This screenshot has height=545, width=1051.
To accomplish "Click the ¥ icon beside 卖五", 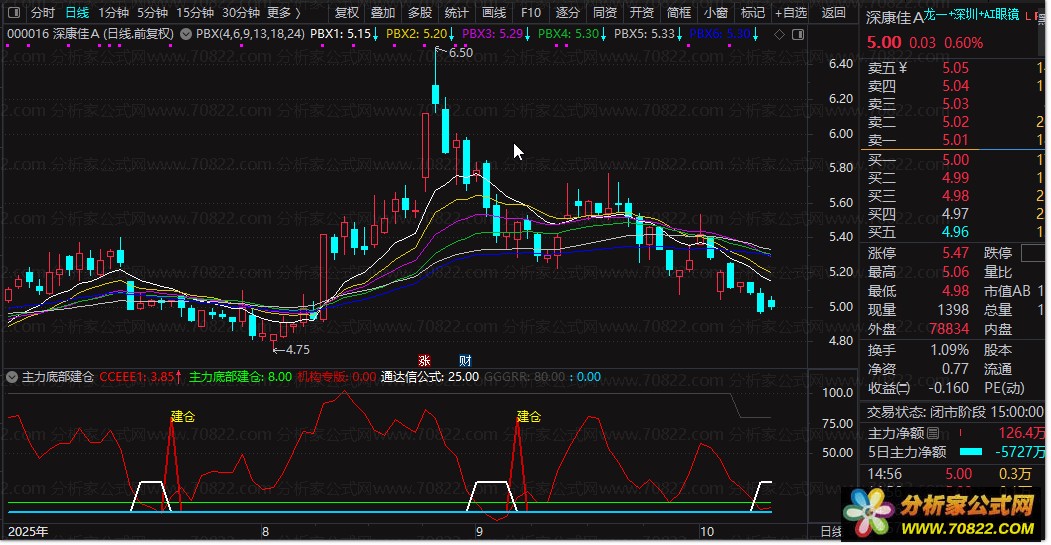I will pyautogui.click(x=903, y=68).
